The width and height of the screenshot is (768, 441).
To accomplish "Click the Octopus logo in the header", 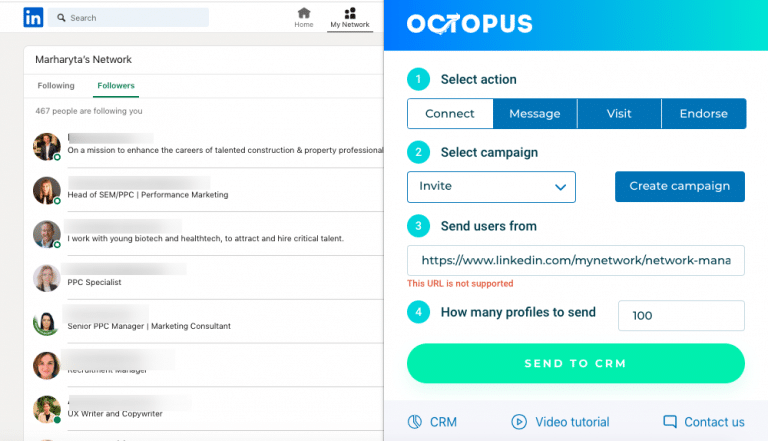I will [469, 24].
